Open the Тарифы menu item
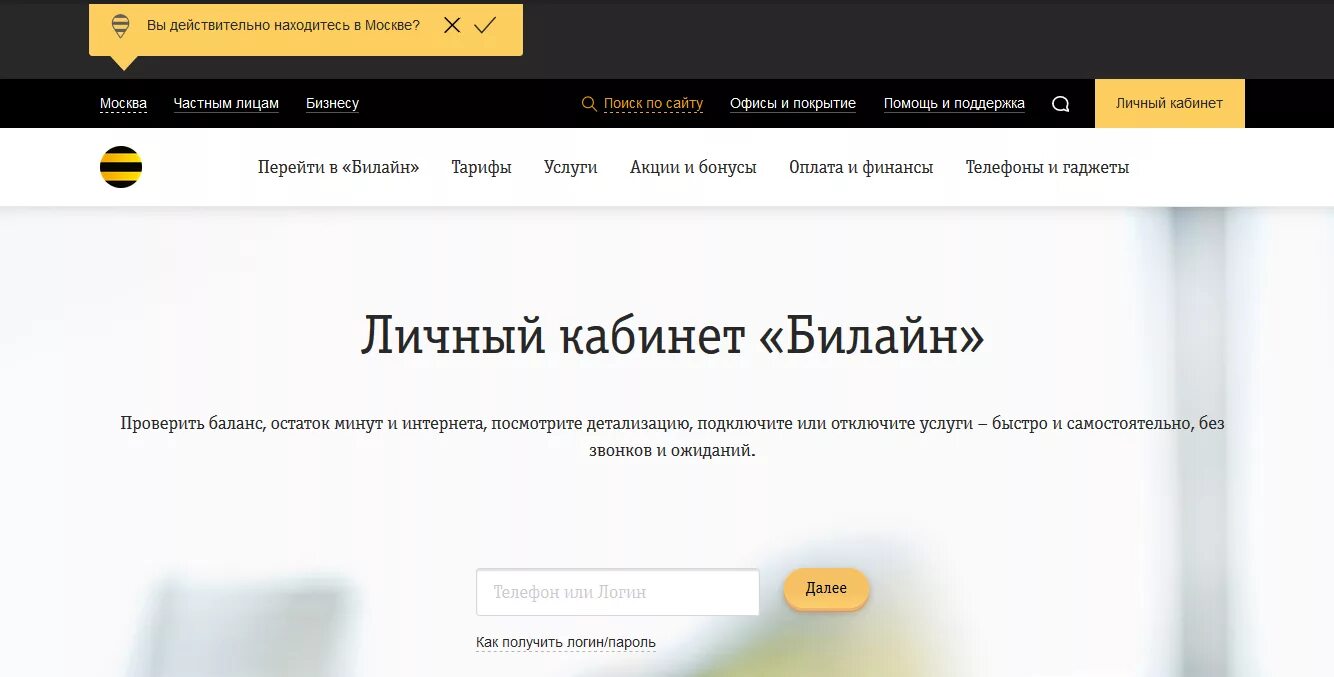1334x677 pixels. (x=481, y=167)
